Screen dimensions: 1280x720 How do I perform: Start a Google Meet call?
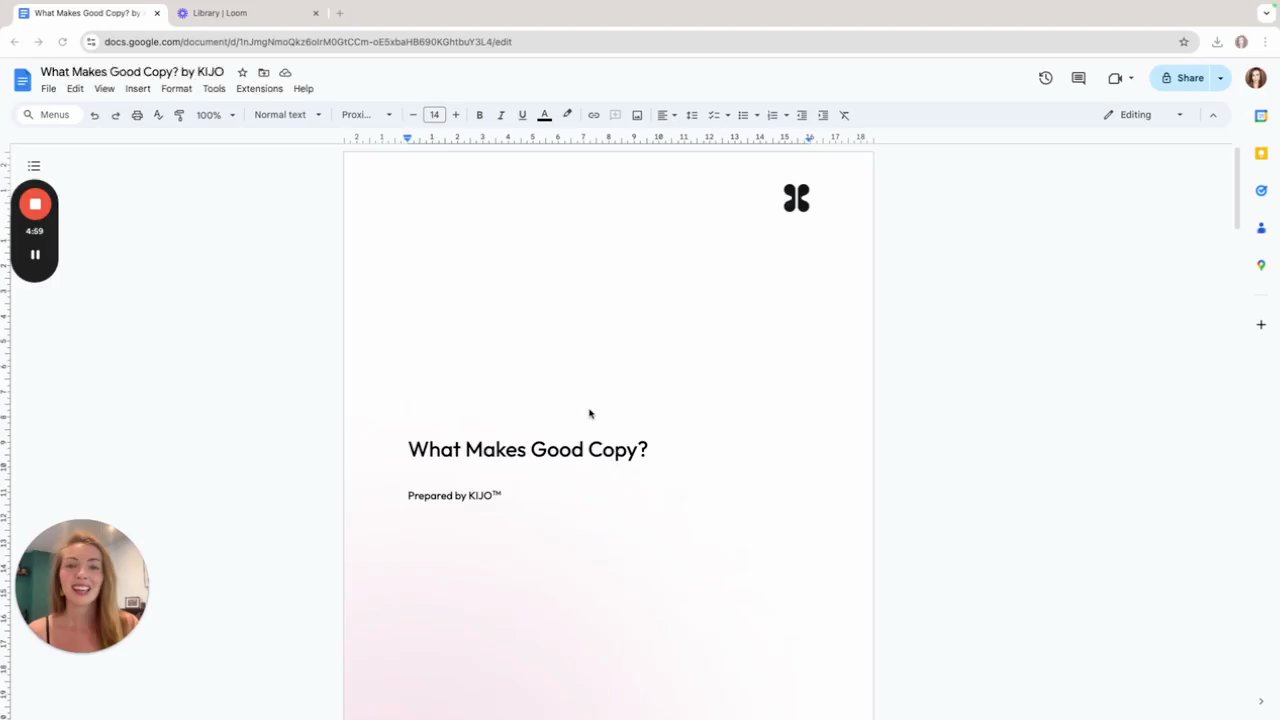point(1115,78)
